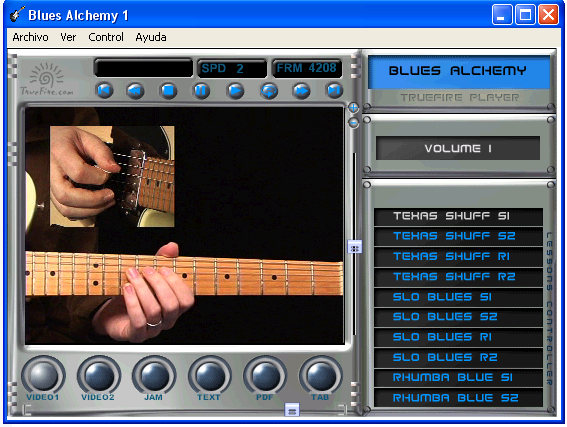
Task: Pause the lesson video
Action: pyautogui.click(x=201, y=90)
